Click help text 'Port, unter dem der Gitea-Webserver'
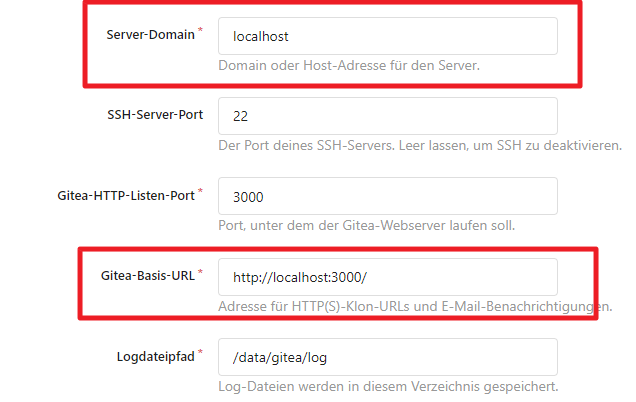Image resolution: width=636 pixels, height=402 pixels. tap(332, 225)
